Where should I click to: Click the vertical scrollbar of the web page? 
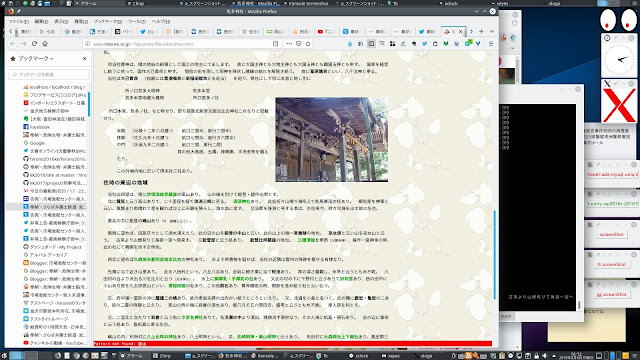pos(495,255)
